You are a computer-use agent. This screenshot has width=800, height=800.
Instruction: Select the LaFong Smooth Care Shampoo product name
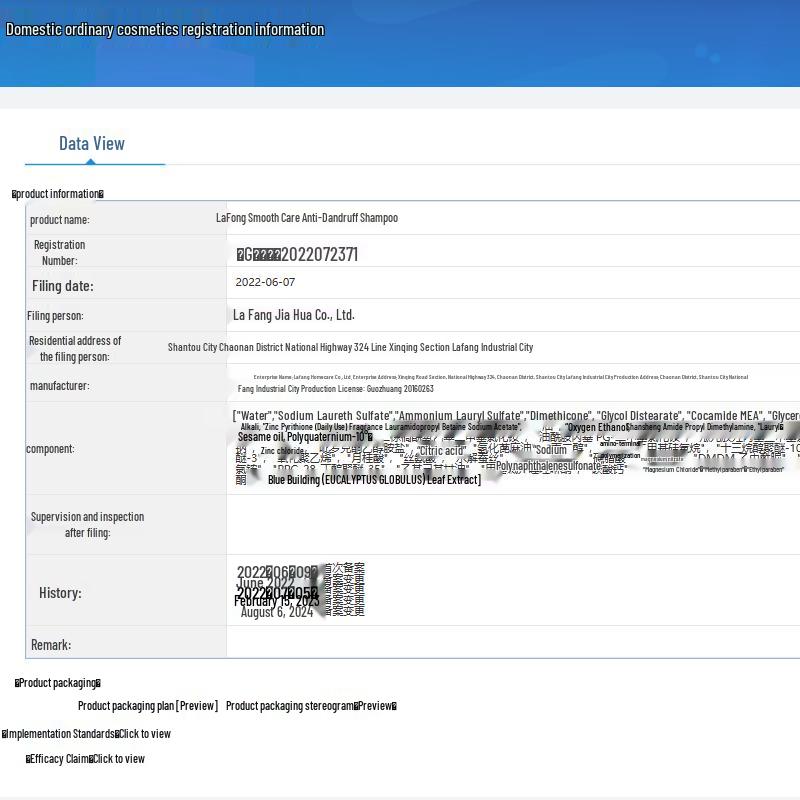coord(307,218)
